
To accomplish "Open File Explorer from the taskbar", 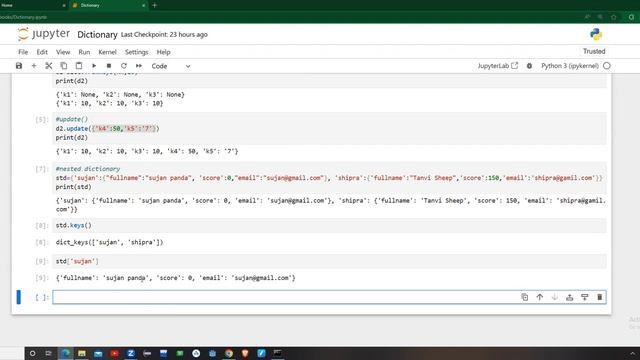I will (82, 353).
